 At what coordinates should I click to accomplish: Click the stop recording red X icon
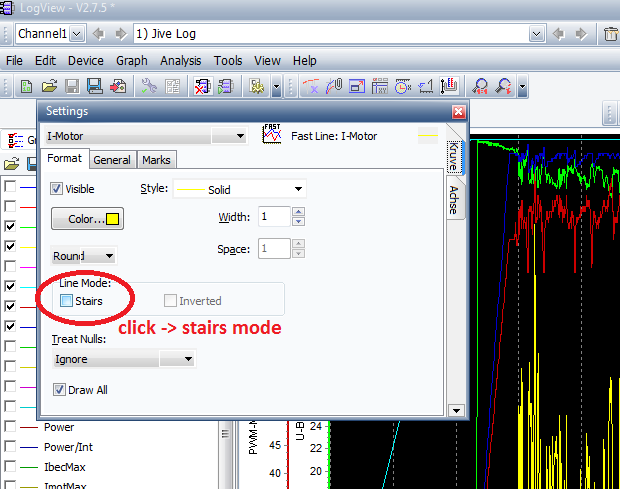tap(203, 86)
